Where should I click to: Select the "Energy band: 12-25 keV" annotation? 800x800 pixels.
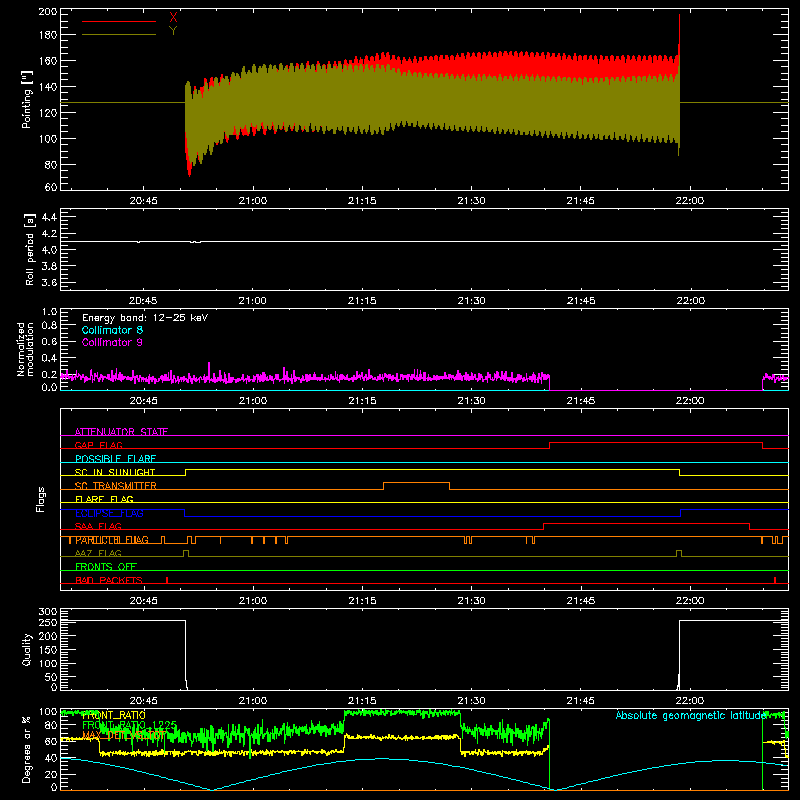tap(145, 318)
